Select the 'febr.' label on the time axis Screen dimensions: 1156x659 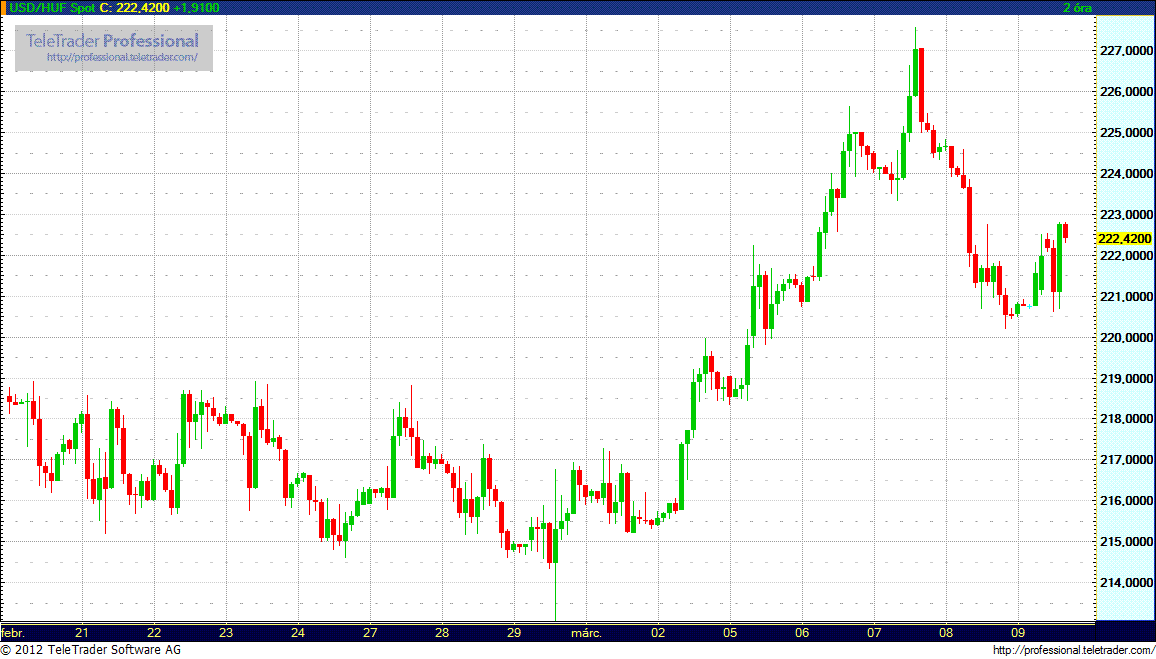(x=13, y=633)
